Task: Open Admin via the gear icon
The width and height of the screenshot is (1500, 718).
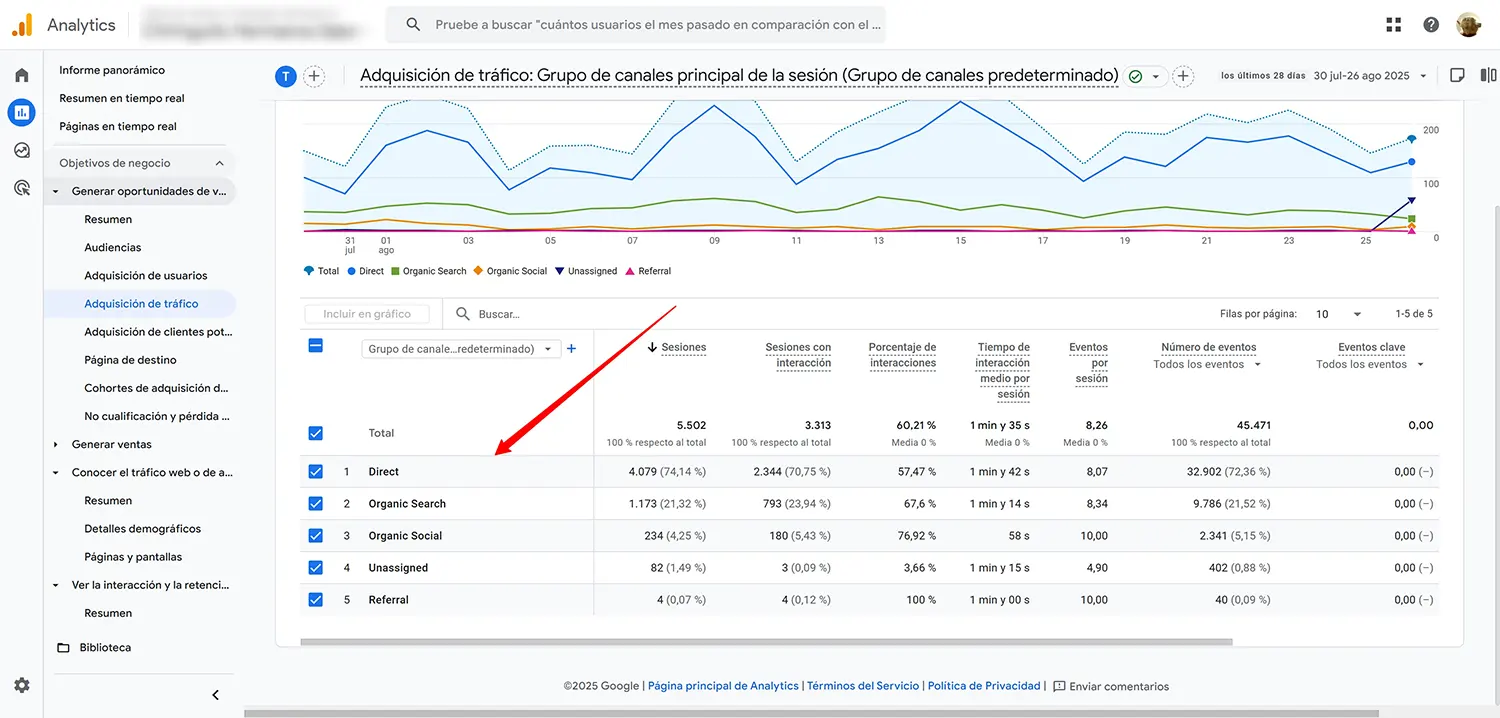Action: pos(21,685)
